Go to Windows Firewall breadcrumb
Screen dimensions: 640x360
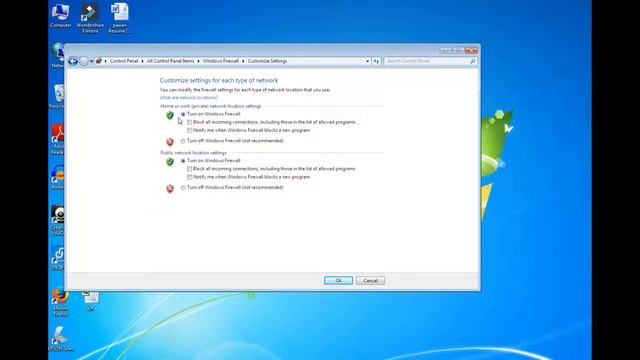(x=220, y=61)
